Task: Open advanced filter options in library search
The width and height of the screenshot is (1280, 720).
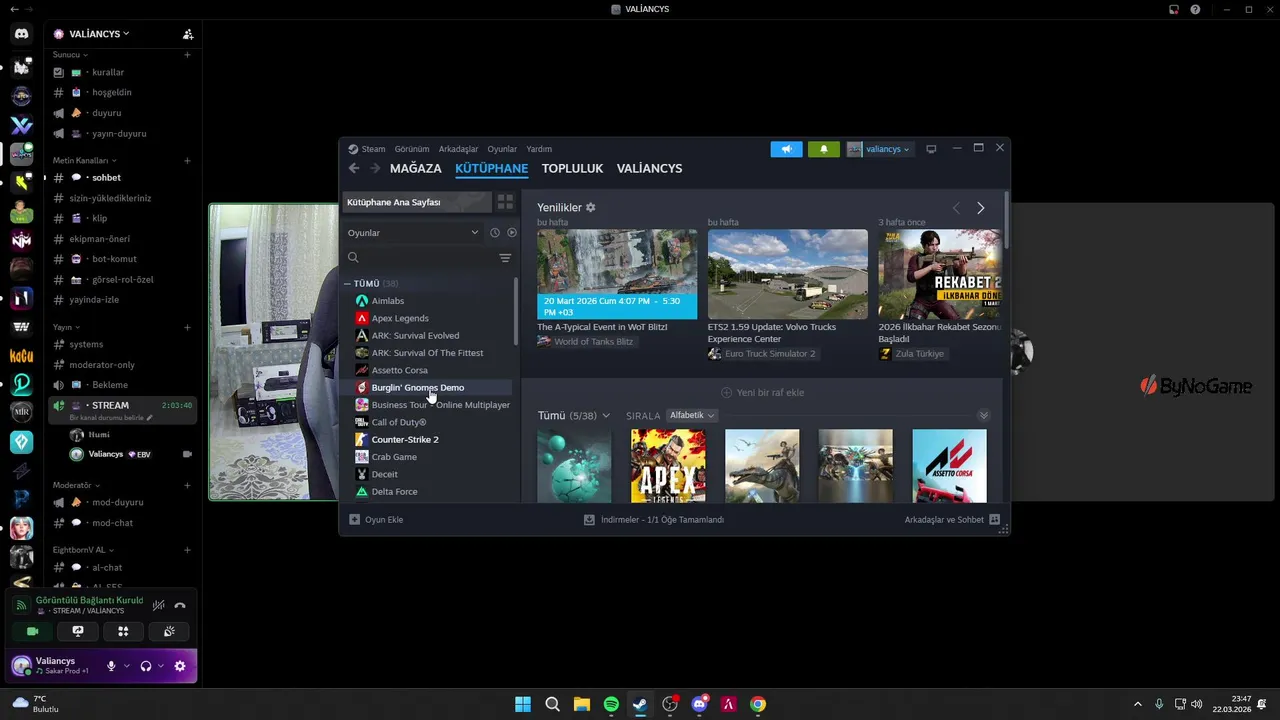Action: click(x=505, y=258)
